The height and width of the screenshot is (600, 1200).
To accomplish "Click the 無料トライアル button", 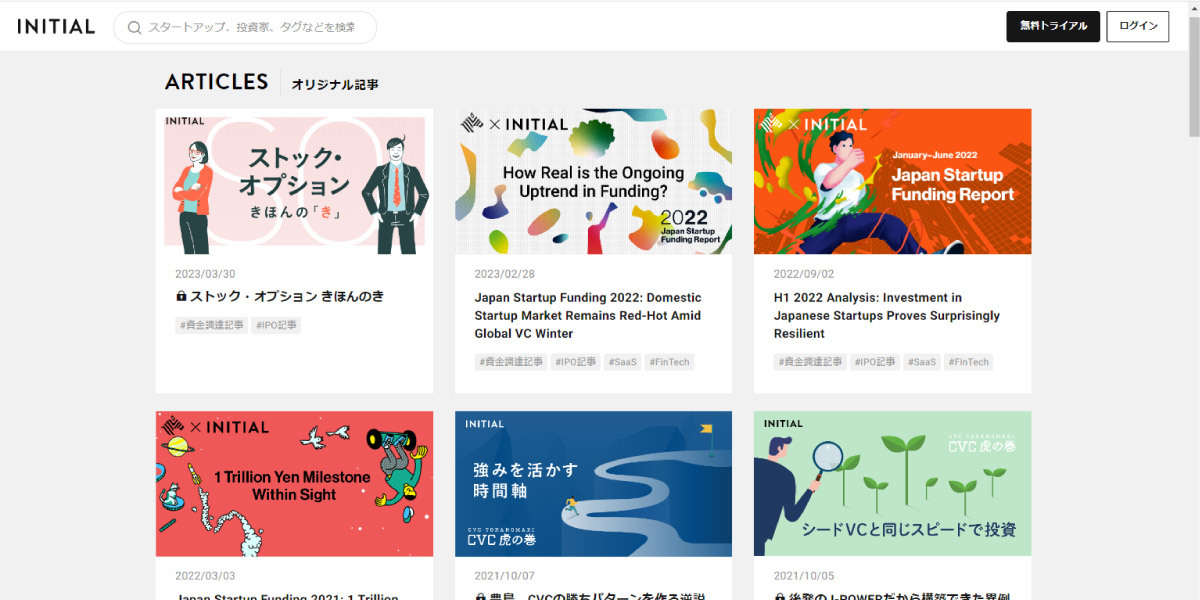I will point(1053,27).
